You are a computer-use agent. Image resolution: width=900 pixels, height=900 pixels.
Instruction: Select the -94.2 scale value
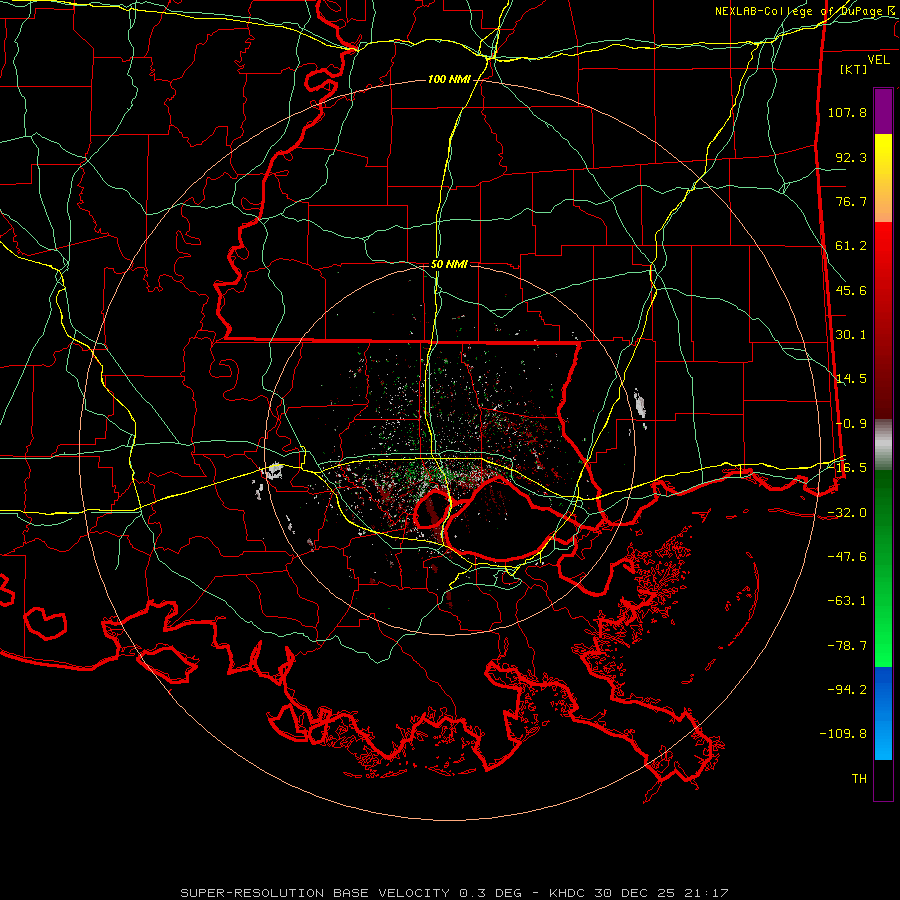[x=847, y=690]
